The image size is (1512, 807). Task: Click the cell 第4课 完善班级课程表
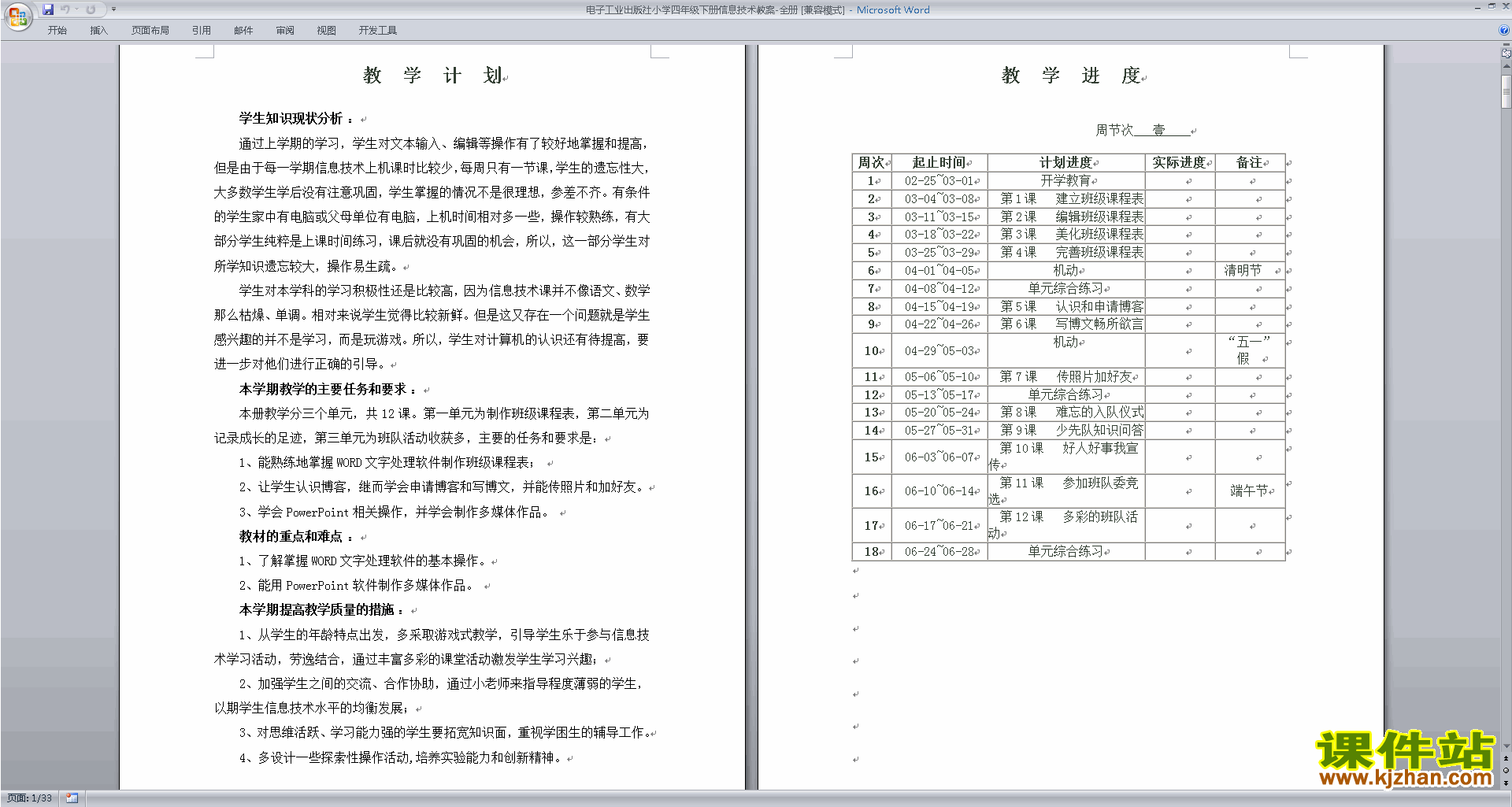(1066, 253)
